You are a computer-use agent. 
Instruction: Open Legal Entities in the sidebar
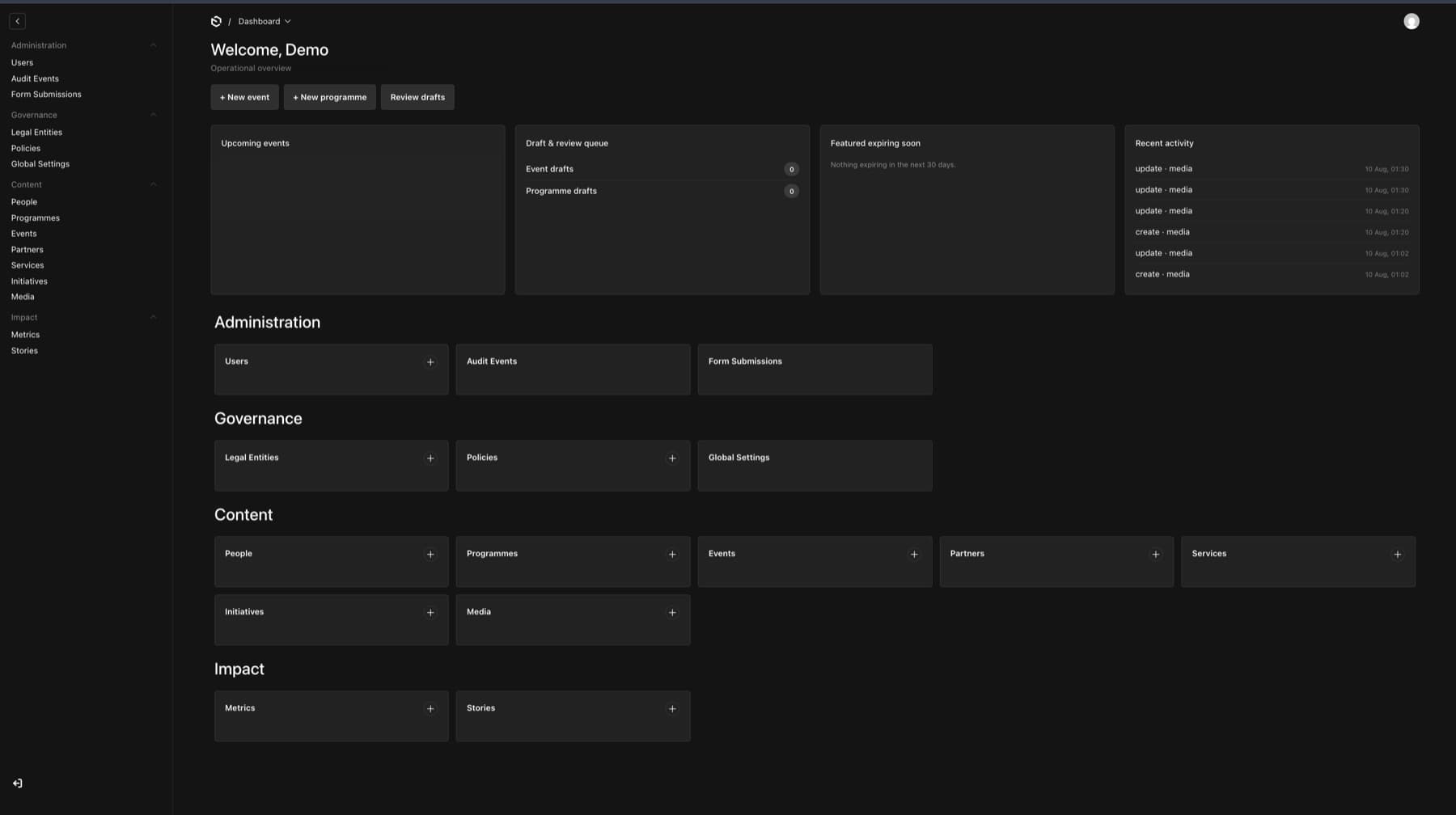pyautogui.click(x=36, y=133)
